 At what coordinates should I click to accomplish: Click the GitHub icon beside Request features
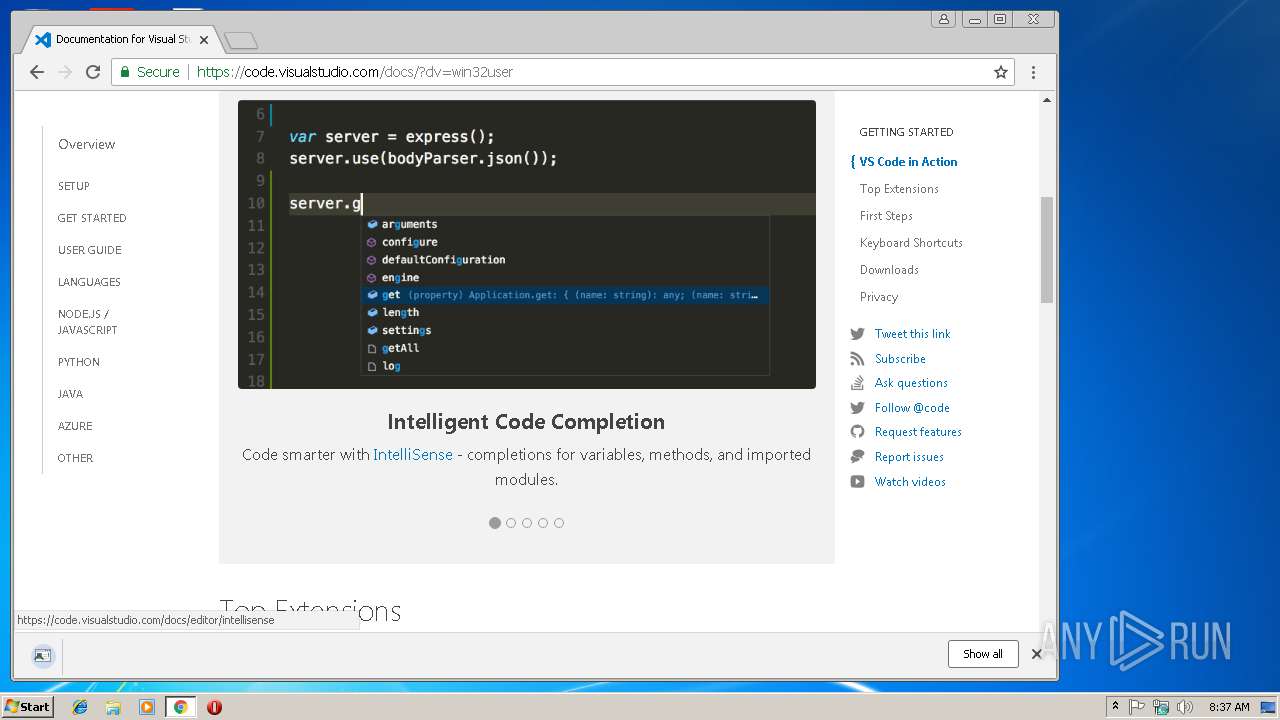857,432
